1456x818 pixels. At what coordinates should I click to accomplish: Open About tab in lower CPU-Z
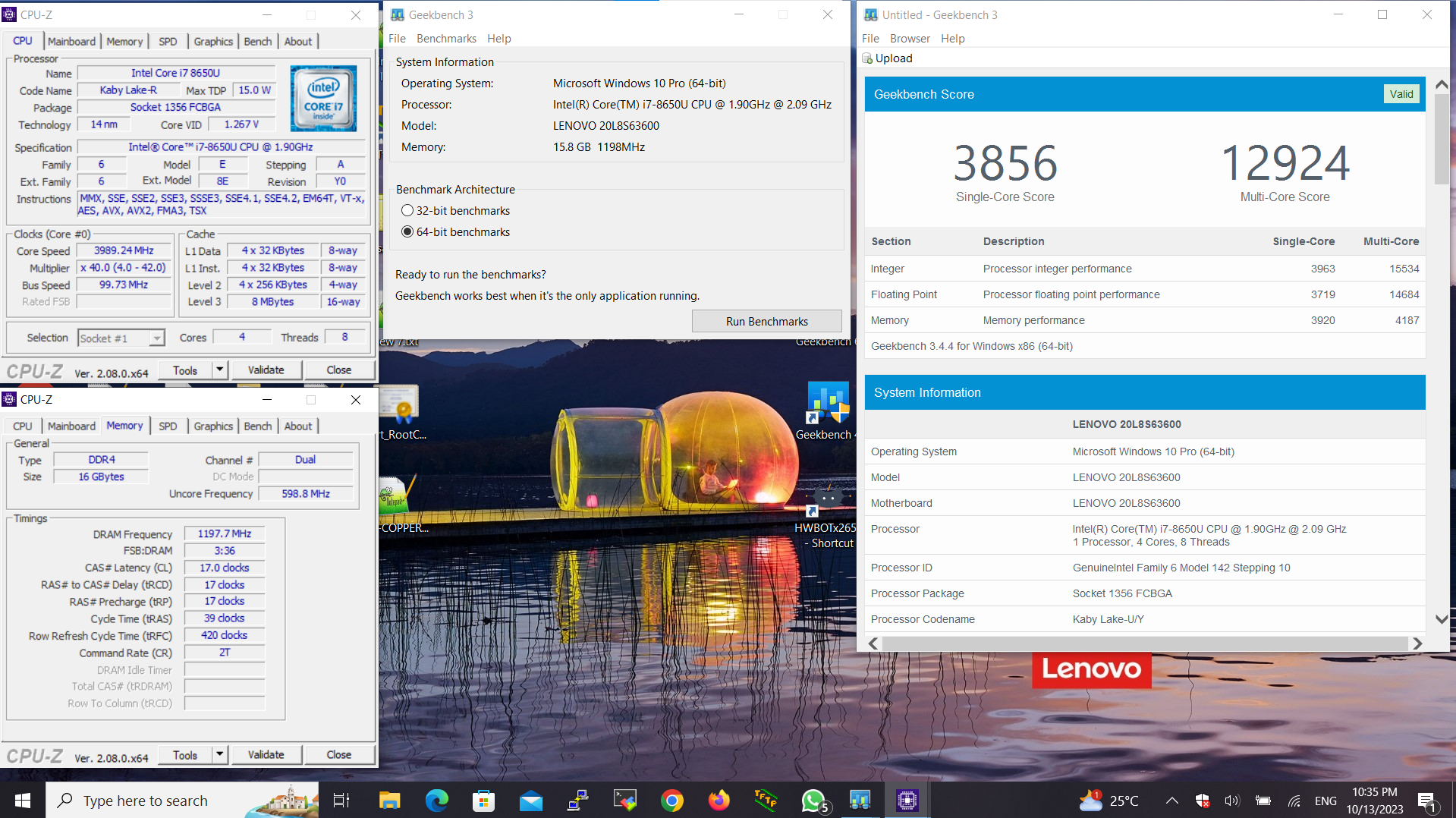pyautogui.click(x=298, y=426)
